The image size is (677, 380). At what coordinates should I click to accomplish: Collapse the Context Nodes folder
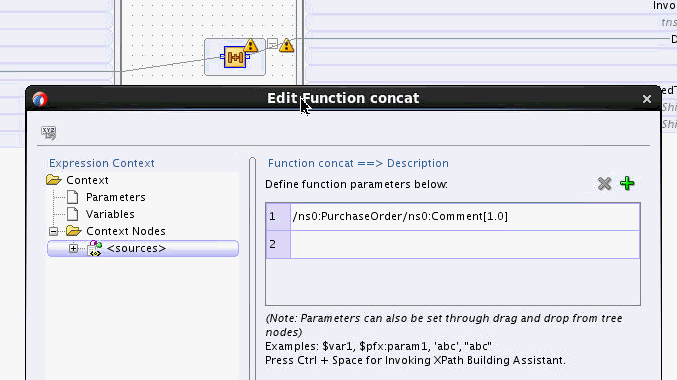pos(54,231)
